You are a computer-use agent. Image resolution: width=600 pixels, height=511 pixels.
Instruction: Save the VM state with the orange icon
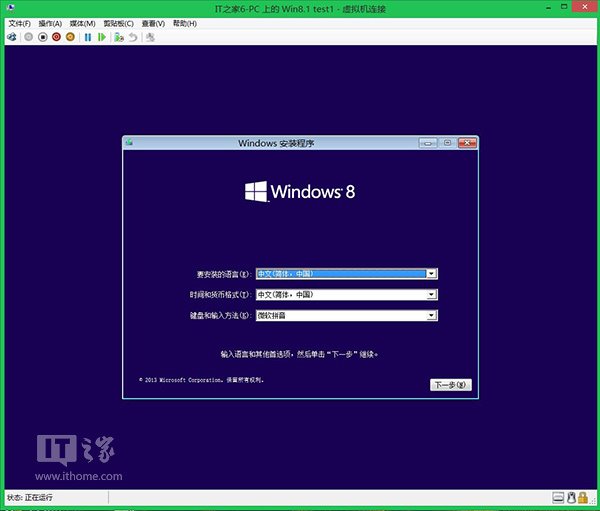tap(70, 37)
